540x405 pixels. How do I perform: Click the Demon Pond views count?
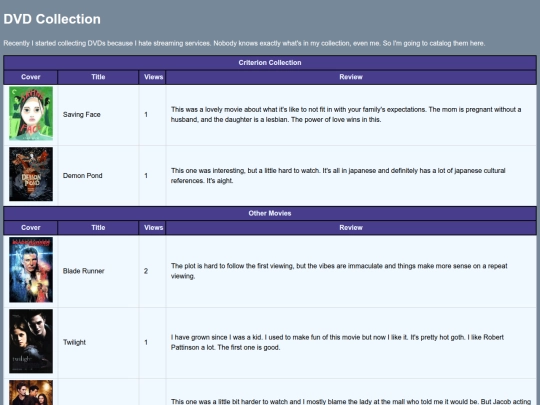[146, 176]
